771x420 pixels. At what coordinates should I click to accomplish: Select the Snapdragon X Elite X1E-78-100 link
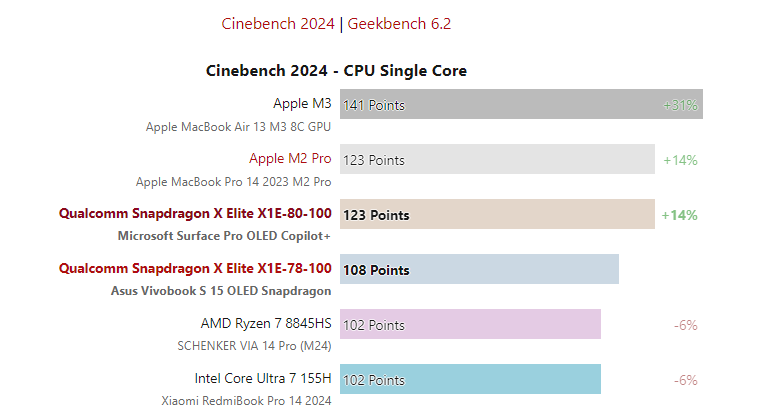coord(195,268)
